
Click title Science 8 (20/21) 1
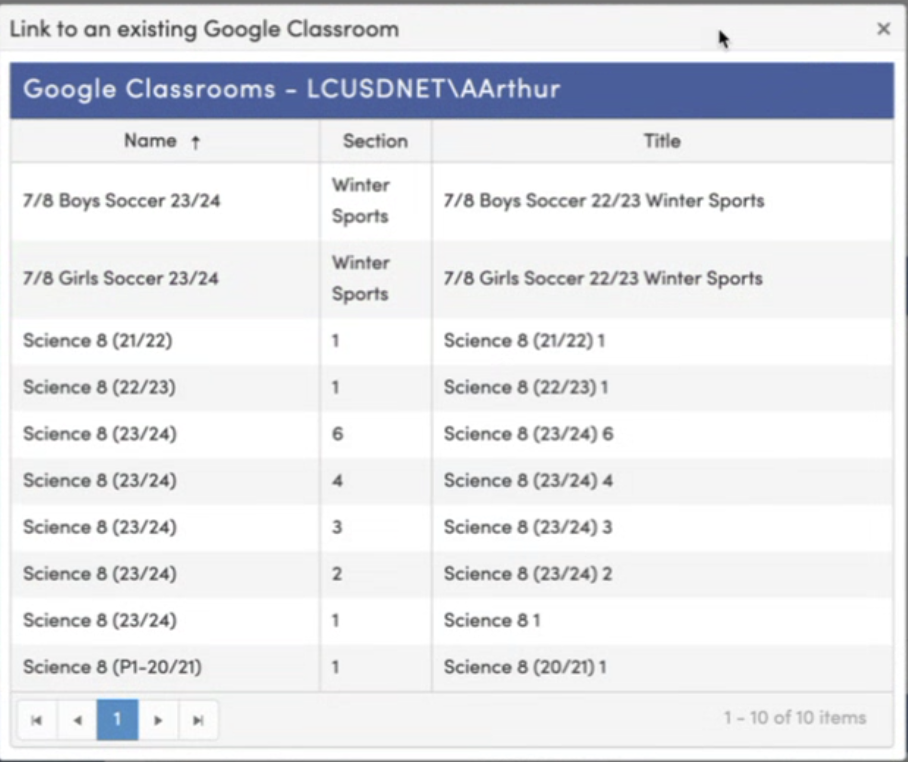point(525,666)
